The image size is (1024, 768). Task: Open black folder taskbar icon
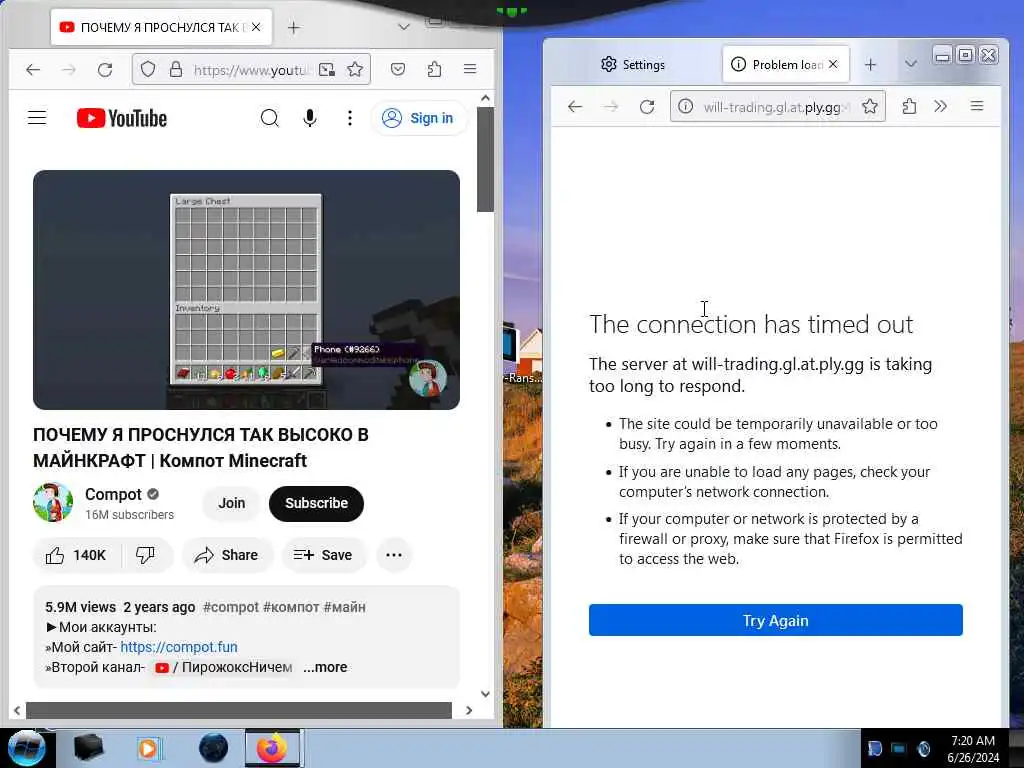(88, 748)
